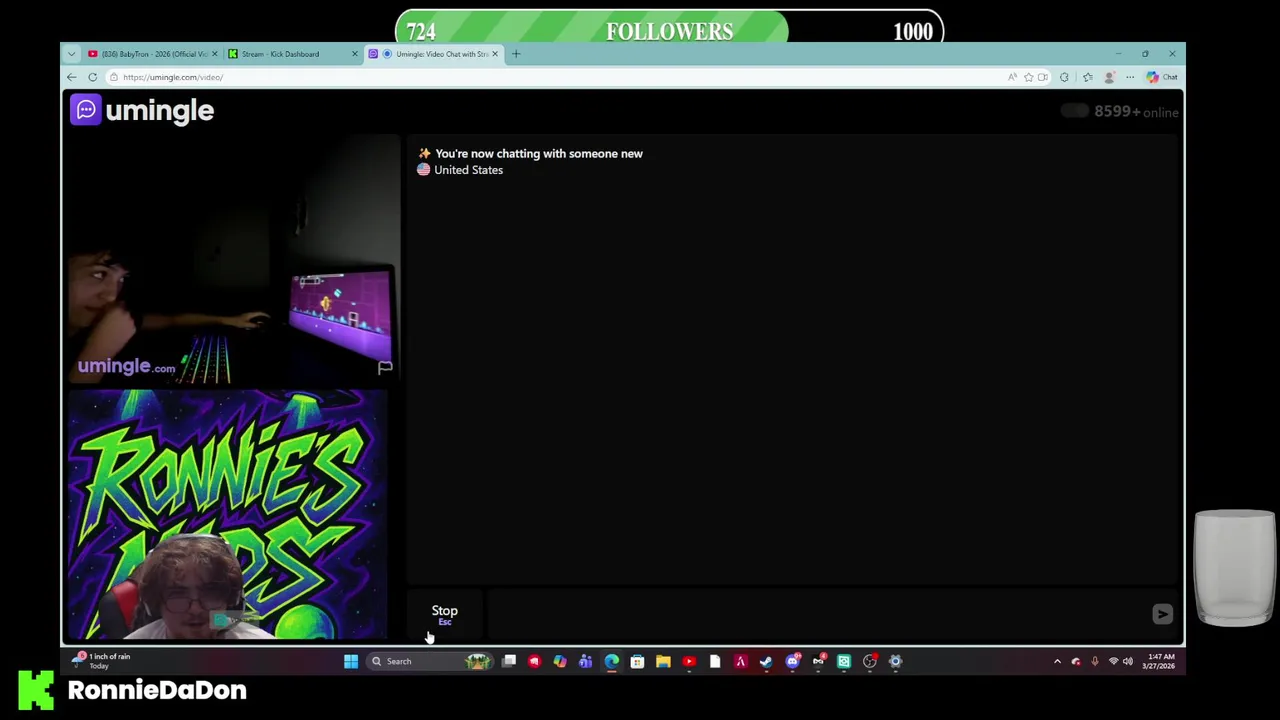Stop the current chat
1280x720 pixels.
tap(444, 614)
